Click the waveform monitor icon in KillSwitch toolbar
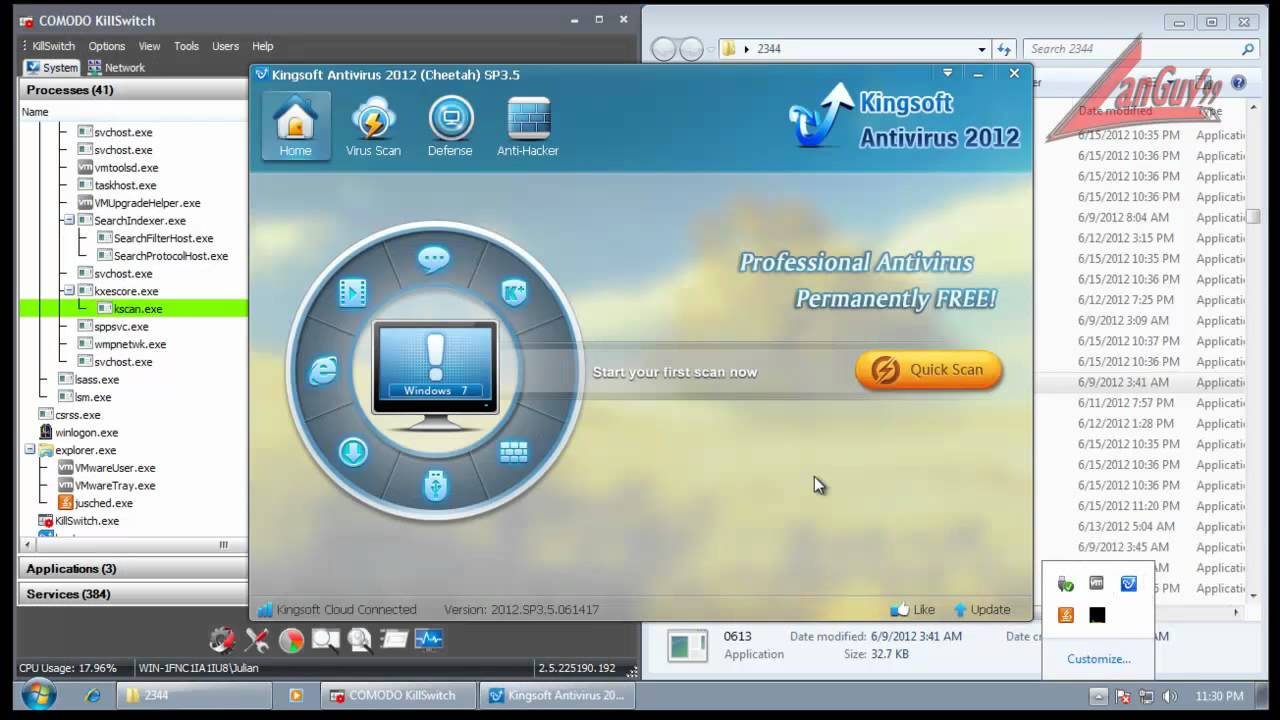The width and height of the screenshot is (1280, 720). [428, 638]
